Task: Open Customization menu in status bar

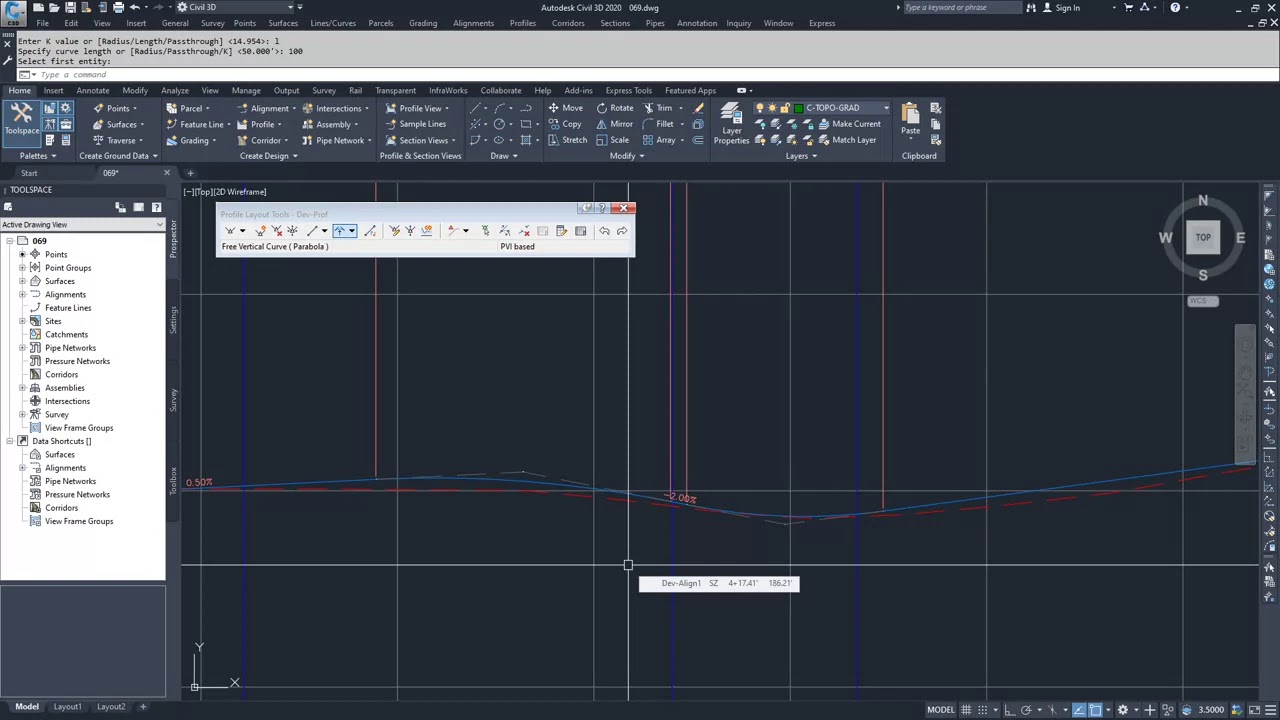Action: pos(1270,710)
